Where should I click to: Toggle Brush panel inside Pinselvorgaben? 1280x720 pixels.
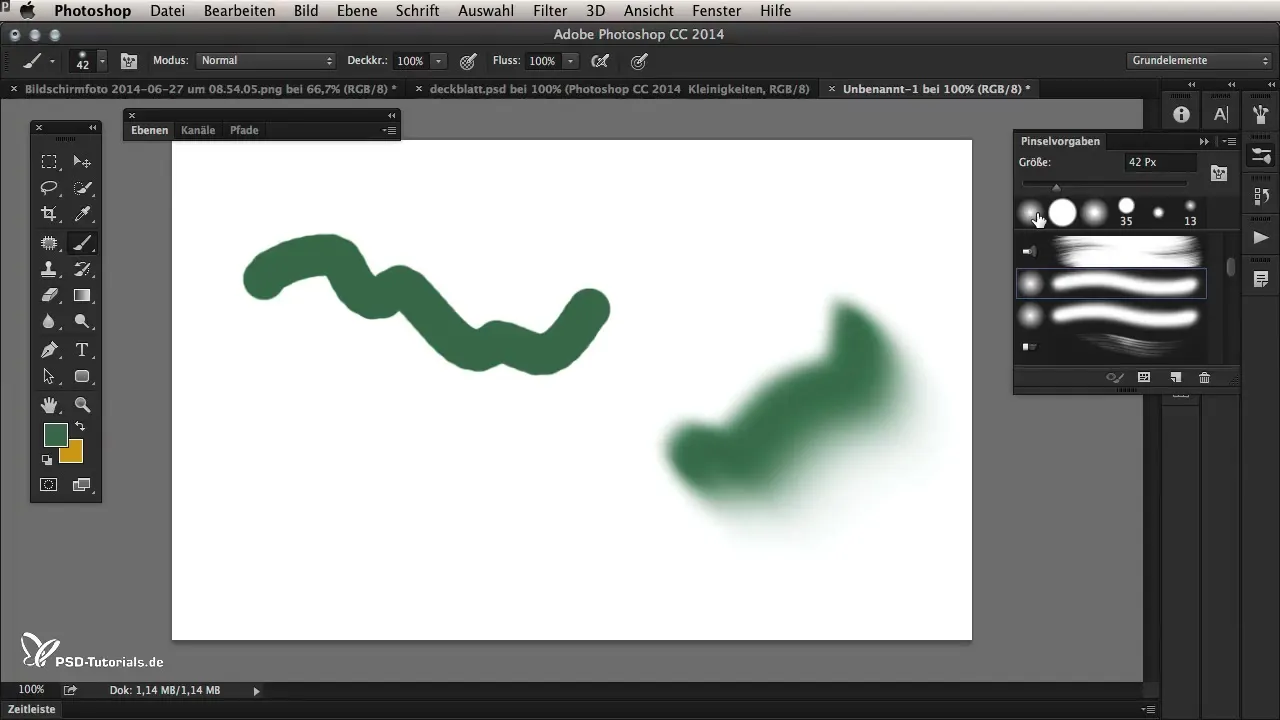(1218, 173)
